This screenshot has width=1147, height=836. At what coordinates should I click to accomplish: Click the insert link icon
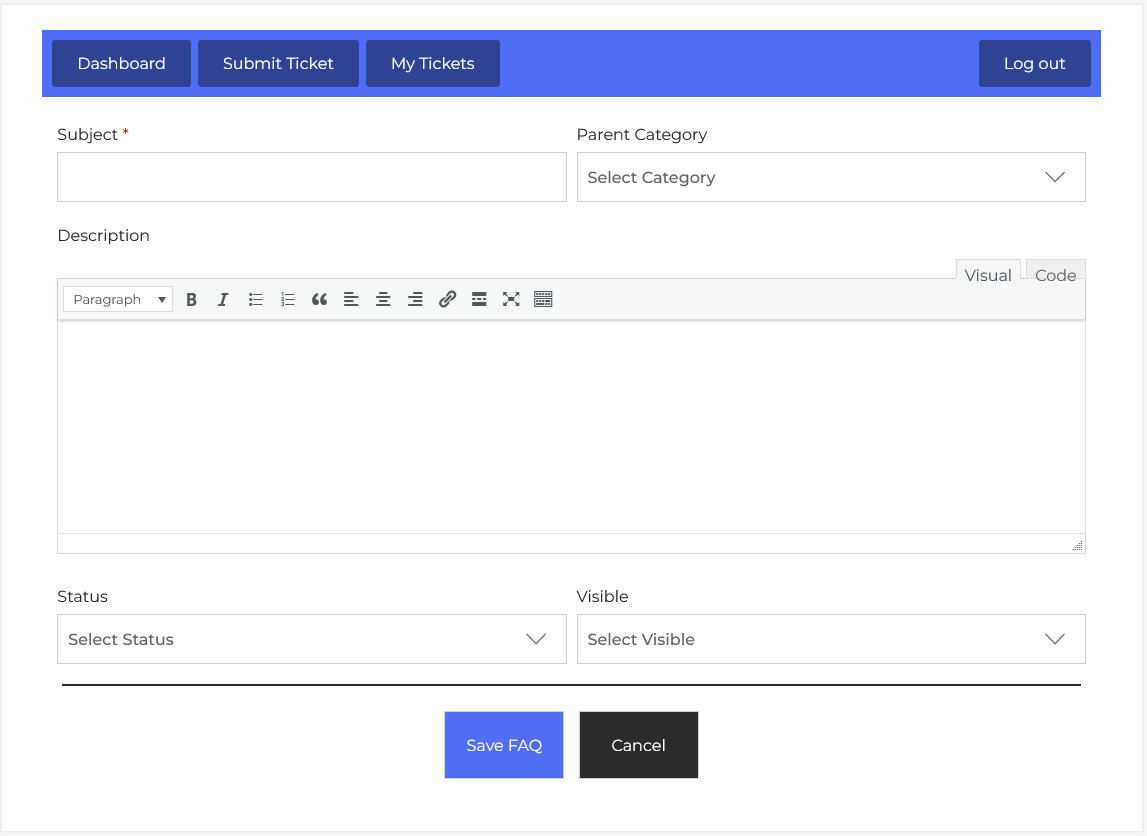(x=447, y=299)
